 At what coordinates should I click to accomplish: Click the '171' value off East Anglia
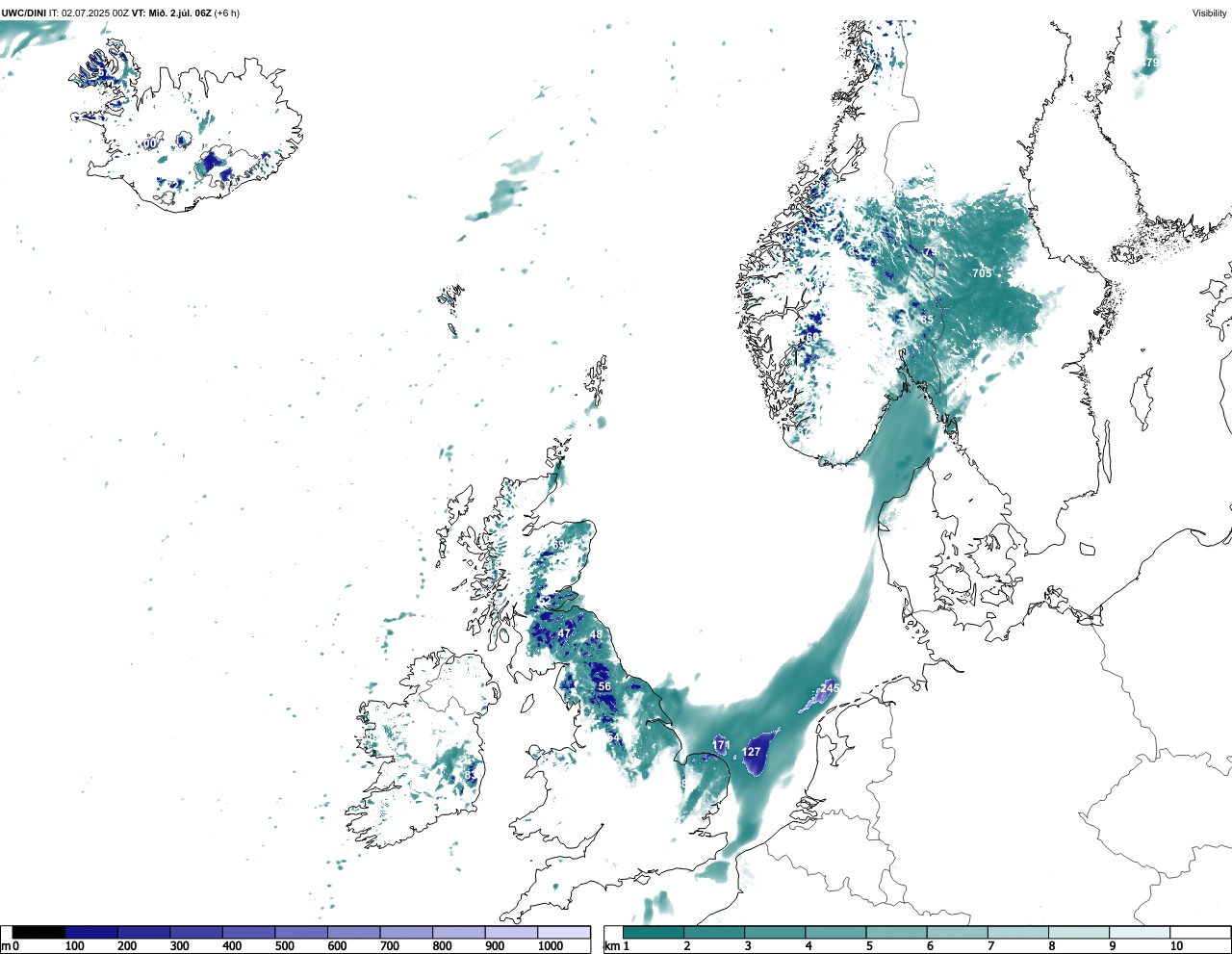(x=721, y=745)
